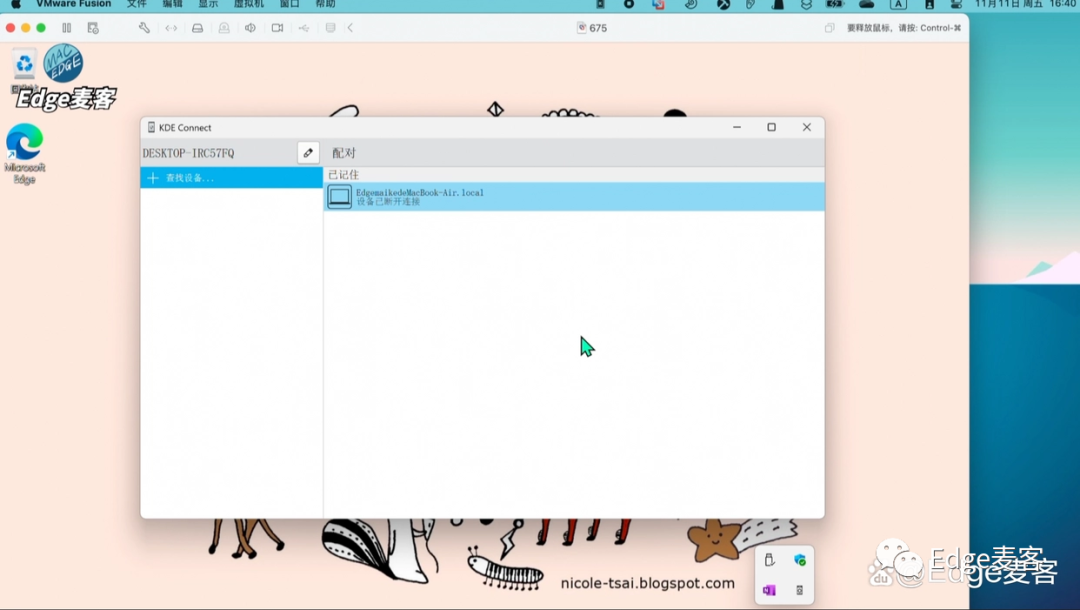Open the VMware snapshot manager icon
This screenshot has width=1080, height=610.
point(93,28)
